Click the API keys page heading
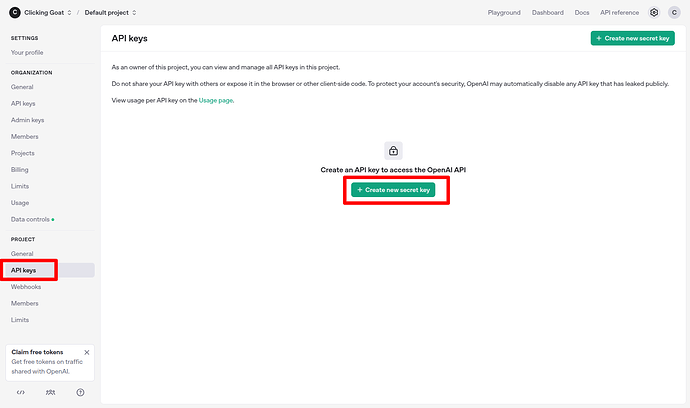Image resolution: width=690 pixels, height=408 pixels. click(x=129, y=38)
